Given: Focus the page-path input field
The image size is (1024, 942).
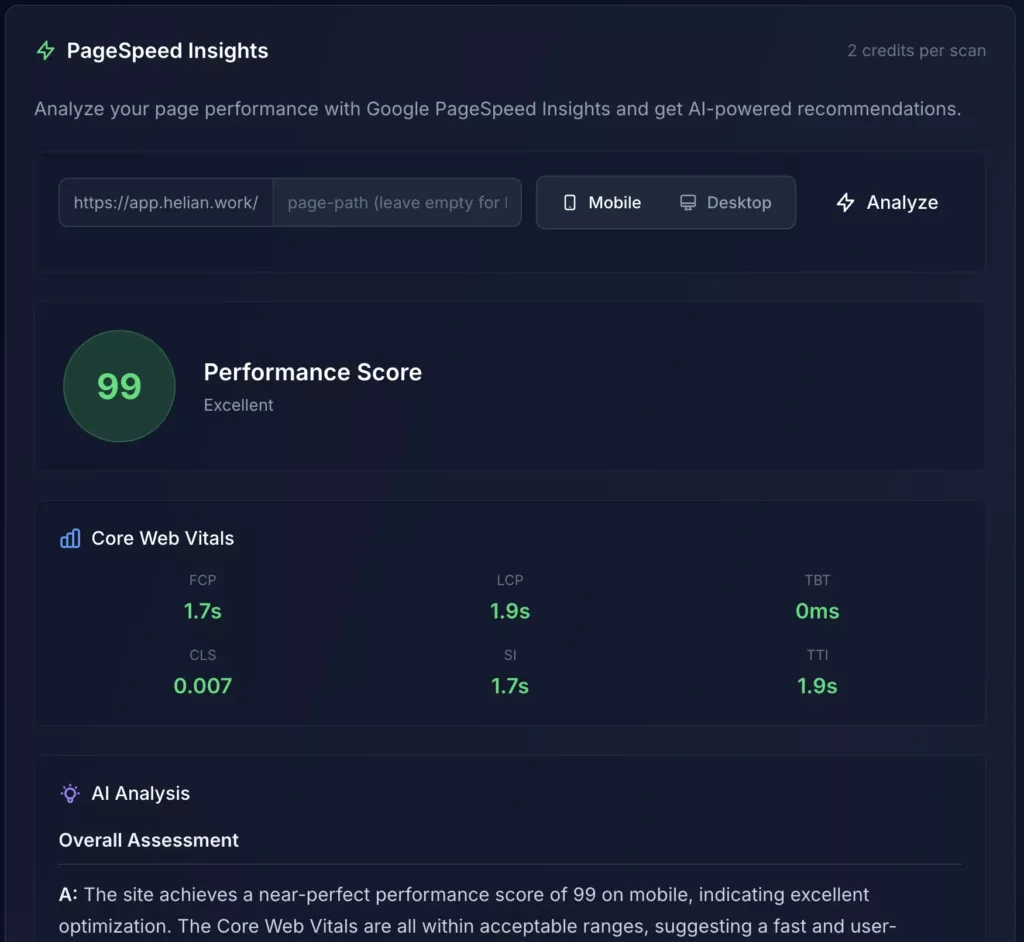Looking at the screenshot, I should click(x=397, y=203).
